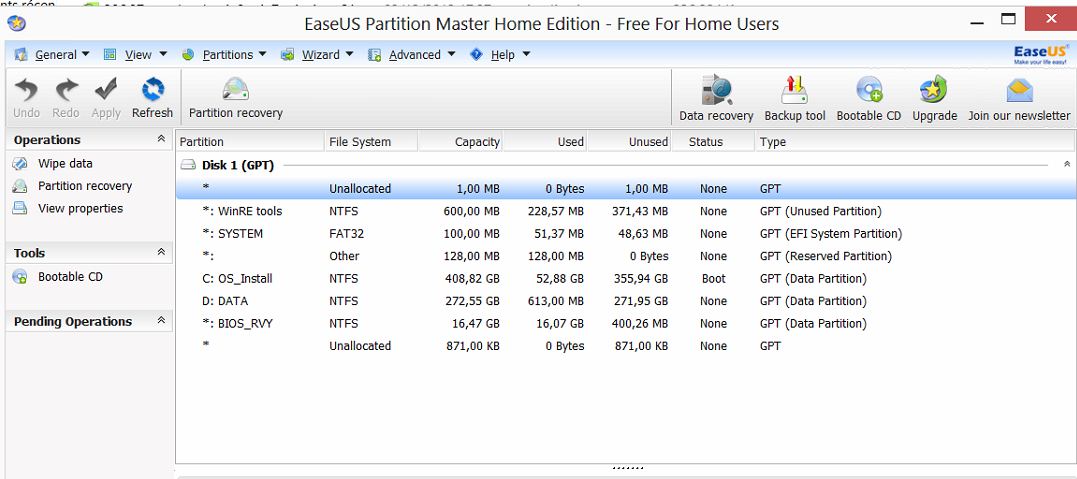Click the Refresh toolbar icon

click(152, 90)
